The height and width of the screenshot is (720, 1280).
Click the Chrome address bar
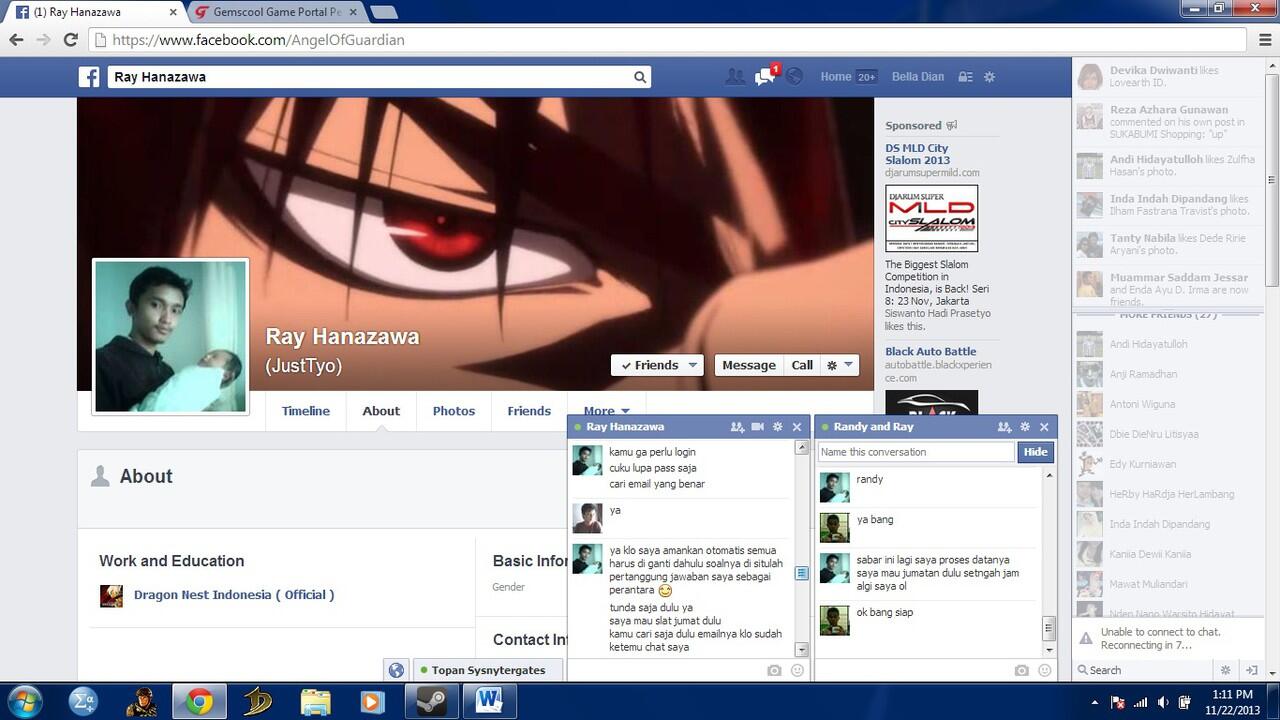pyautogui.click(x=668, y=40)
